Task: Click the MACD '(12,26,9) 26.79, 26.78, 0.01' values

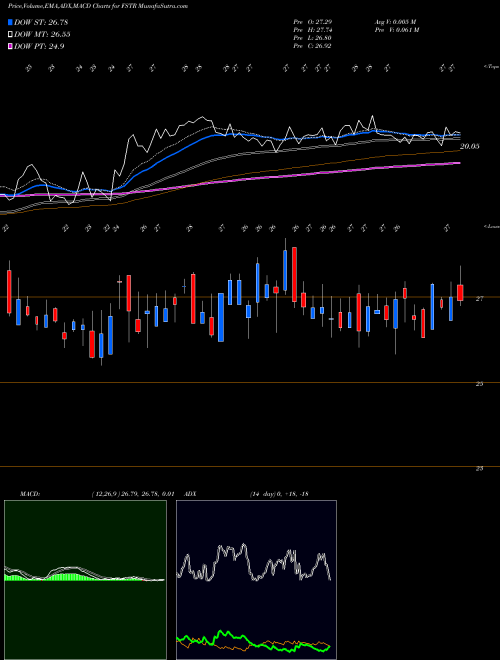Action: [x=133, y=494]
